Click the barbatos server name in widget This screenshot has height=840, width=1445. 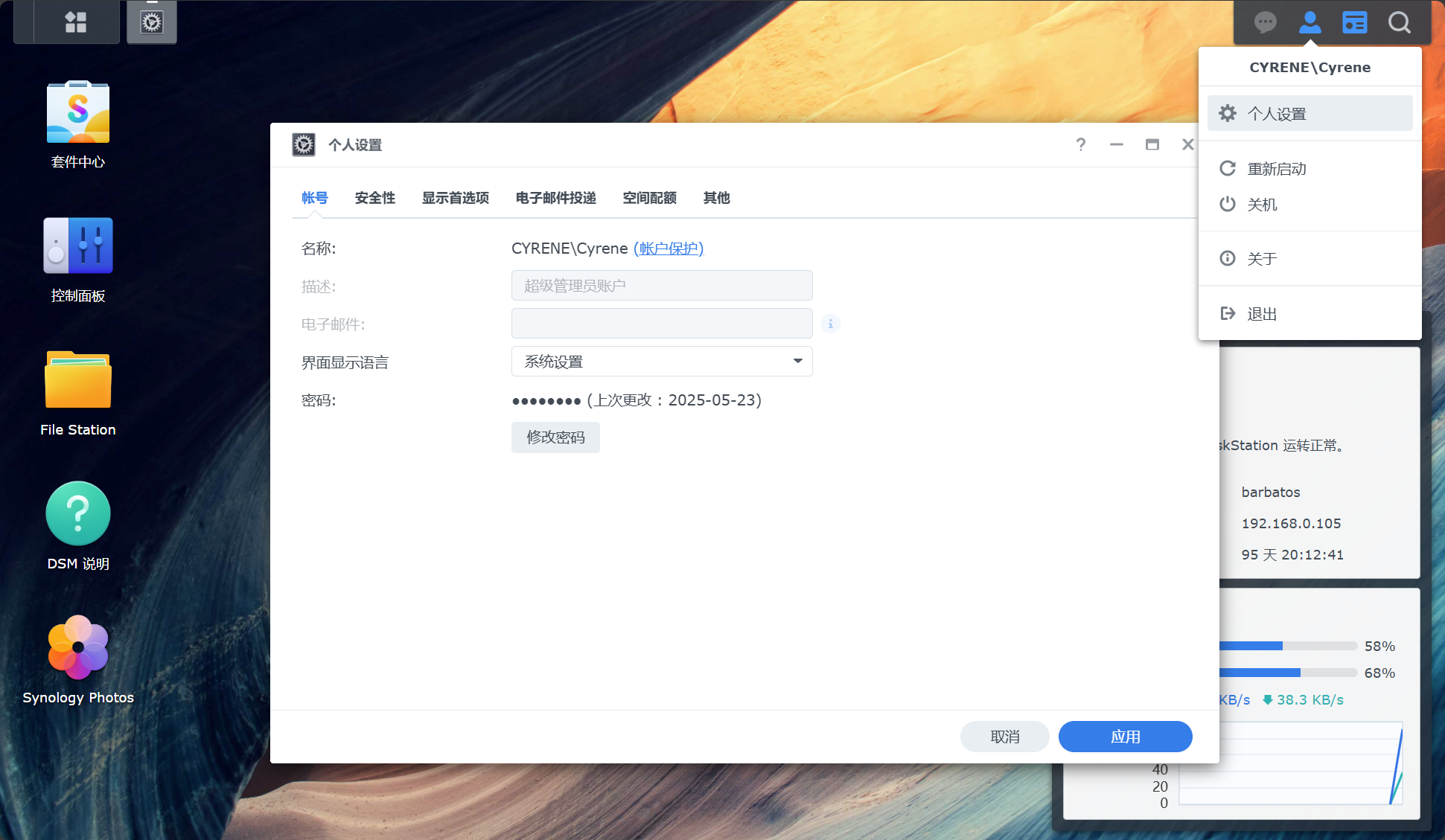[x=1271, y=492]
